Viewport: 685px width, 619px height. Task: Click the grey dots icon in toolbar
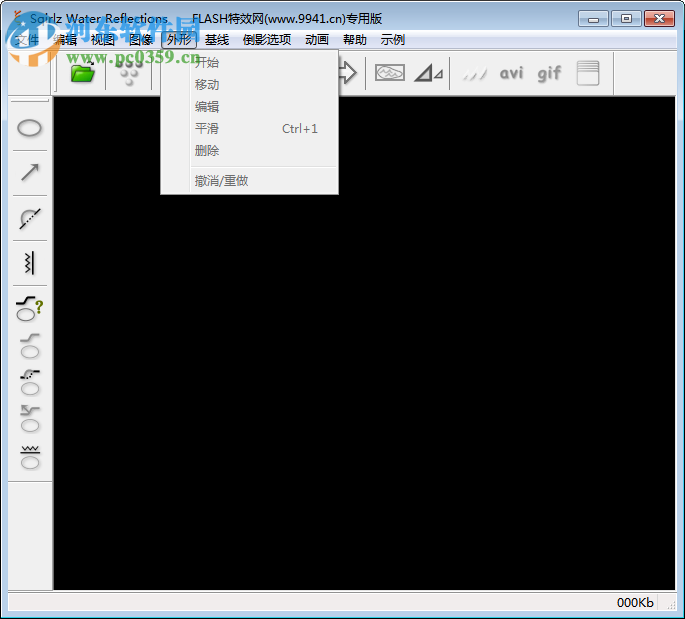click(129, 73)
